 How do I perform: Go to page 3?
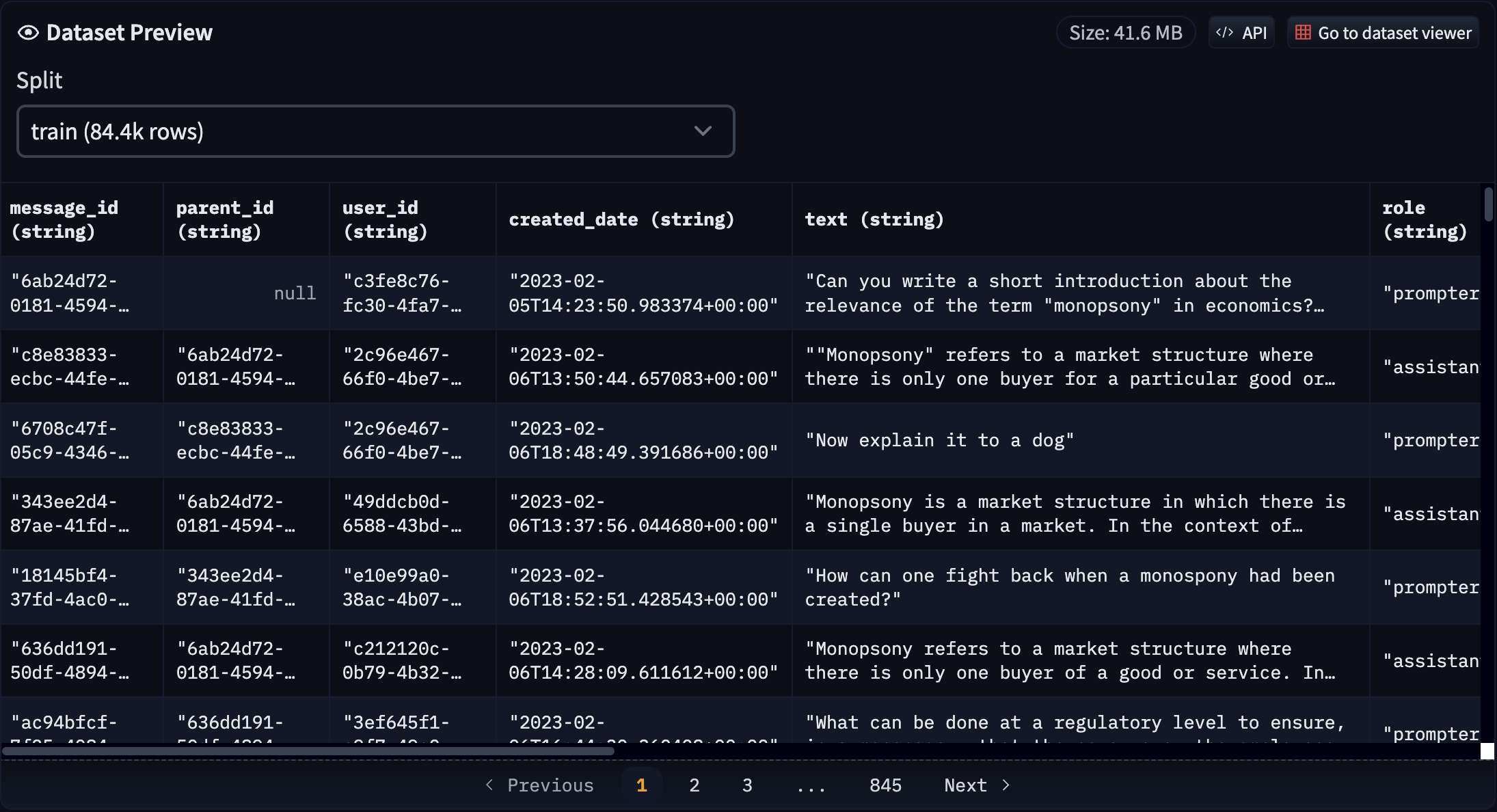coord(747,785)
